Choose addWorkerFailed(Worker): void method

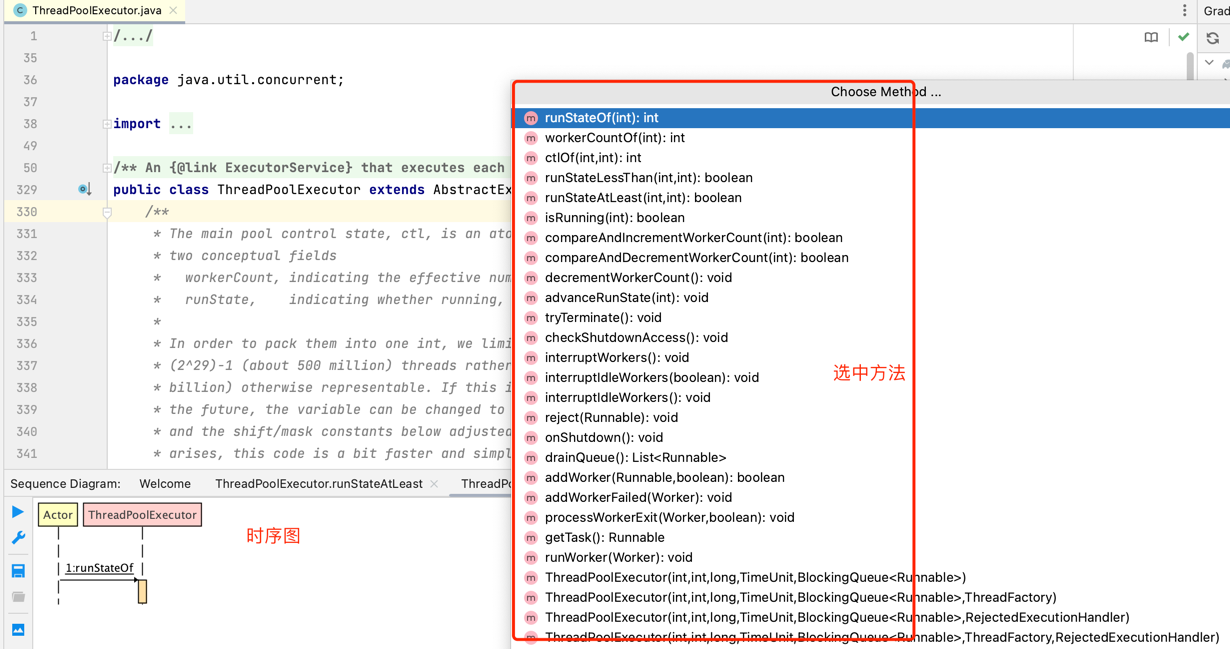click(871, 498)
